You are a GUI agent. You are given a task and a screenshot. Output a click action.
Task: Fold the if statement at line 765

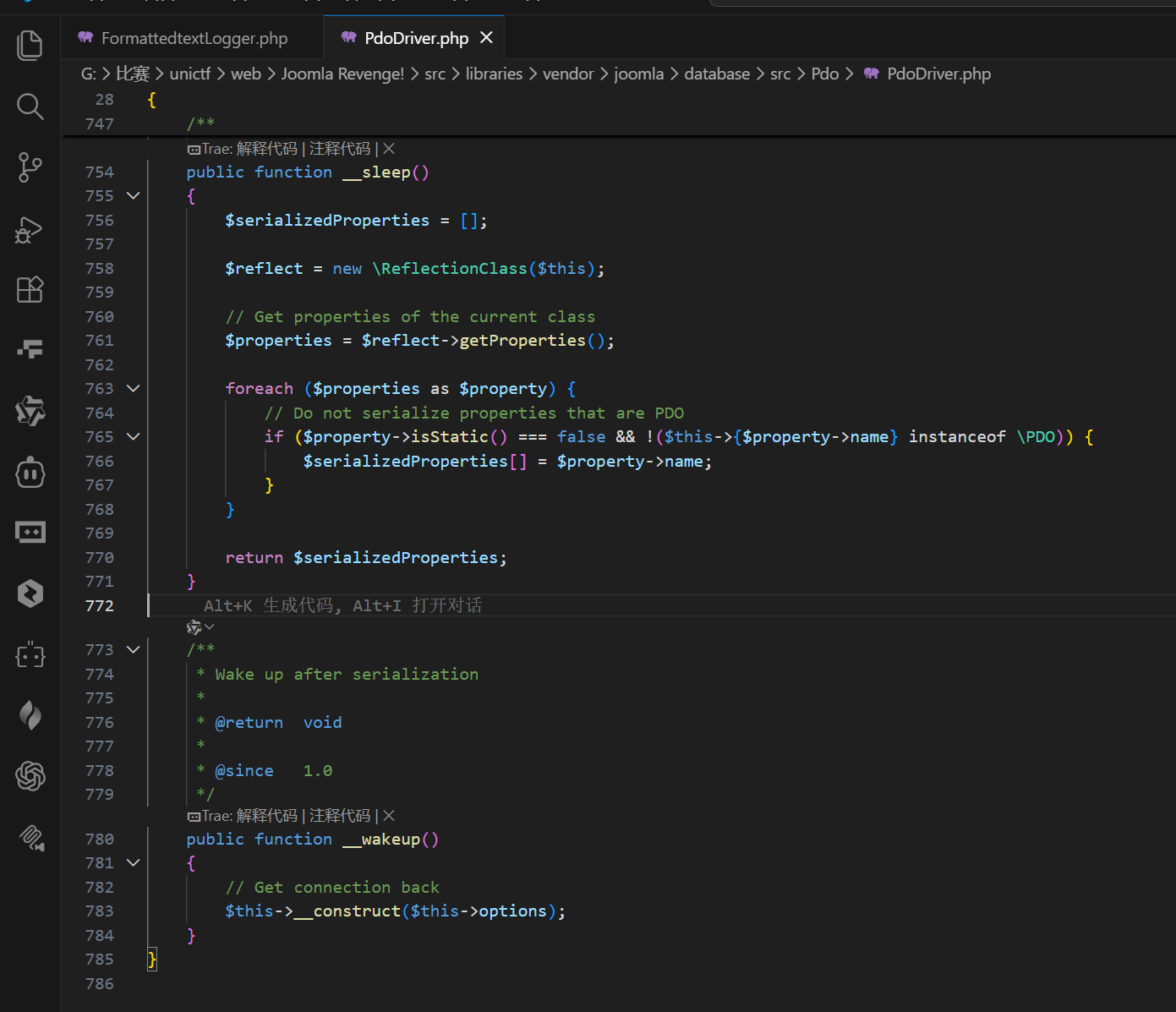[x=133, y=436]
